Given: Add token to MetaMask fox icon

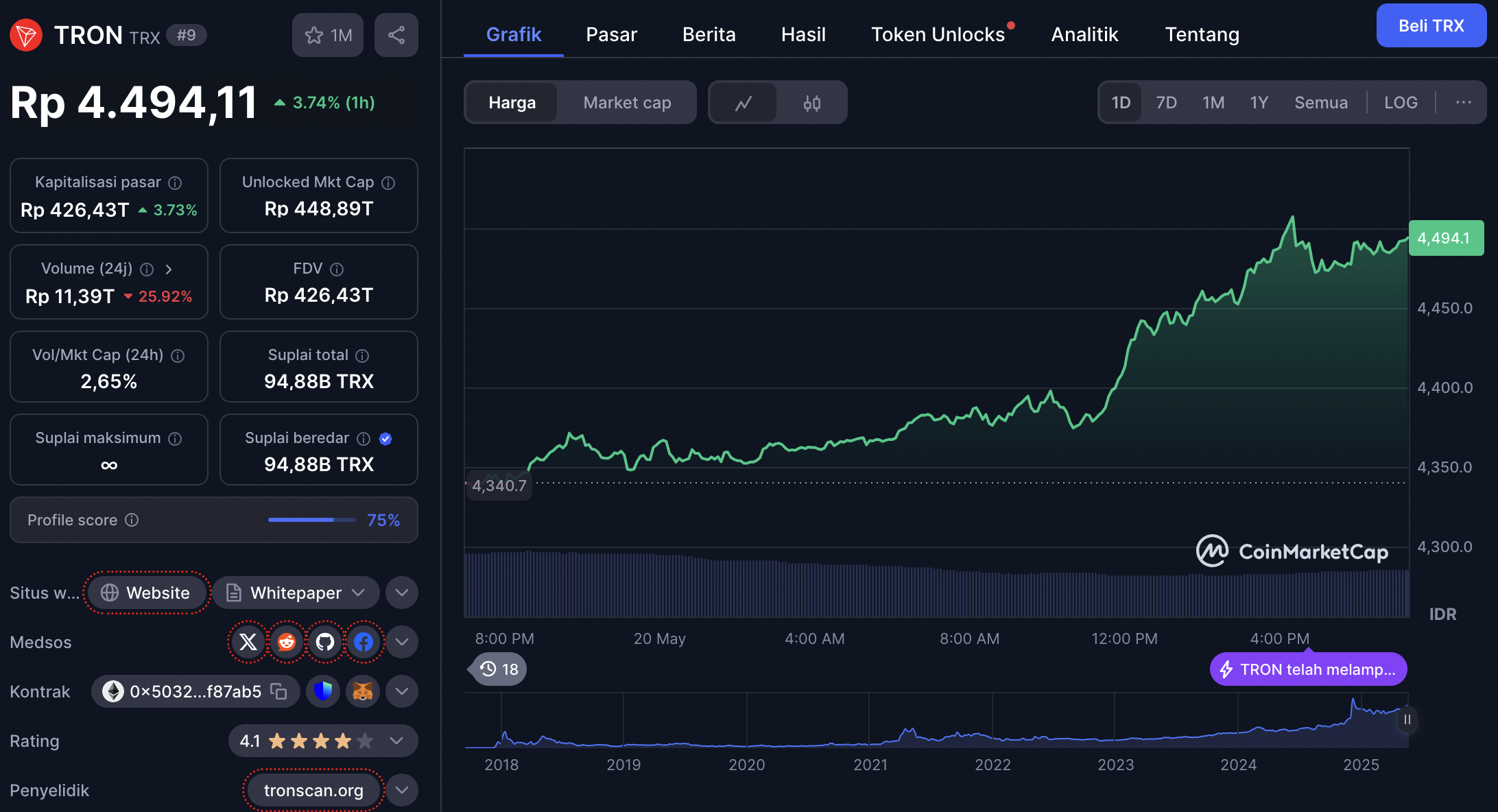Looking at the screenshot, I should tap(362, 691).
